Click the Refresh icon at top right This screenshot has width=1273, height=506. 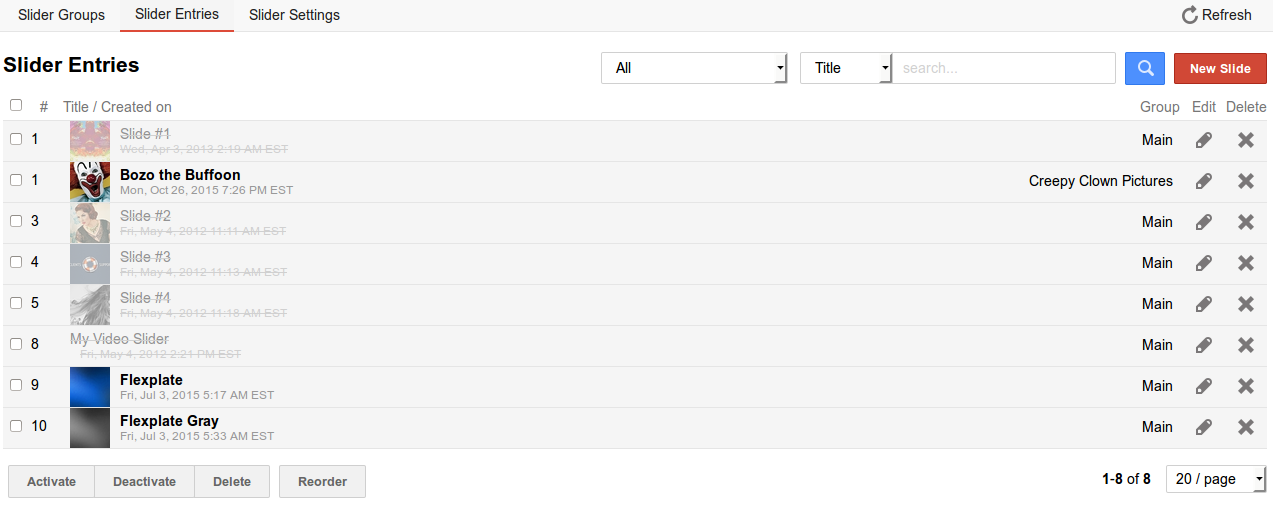click(x=1190, y=15)
